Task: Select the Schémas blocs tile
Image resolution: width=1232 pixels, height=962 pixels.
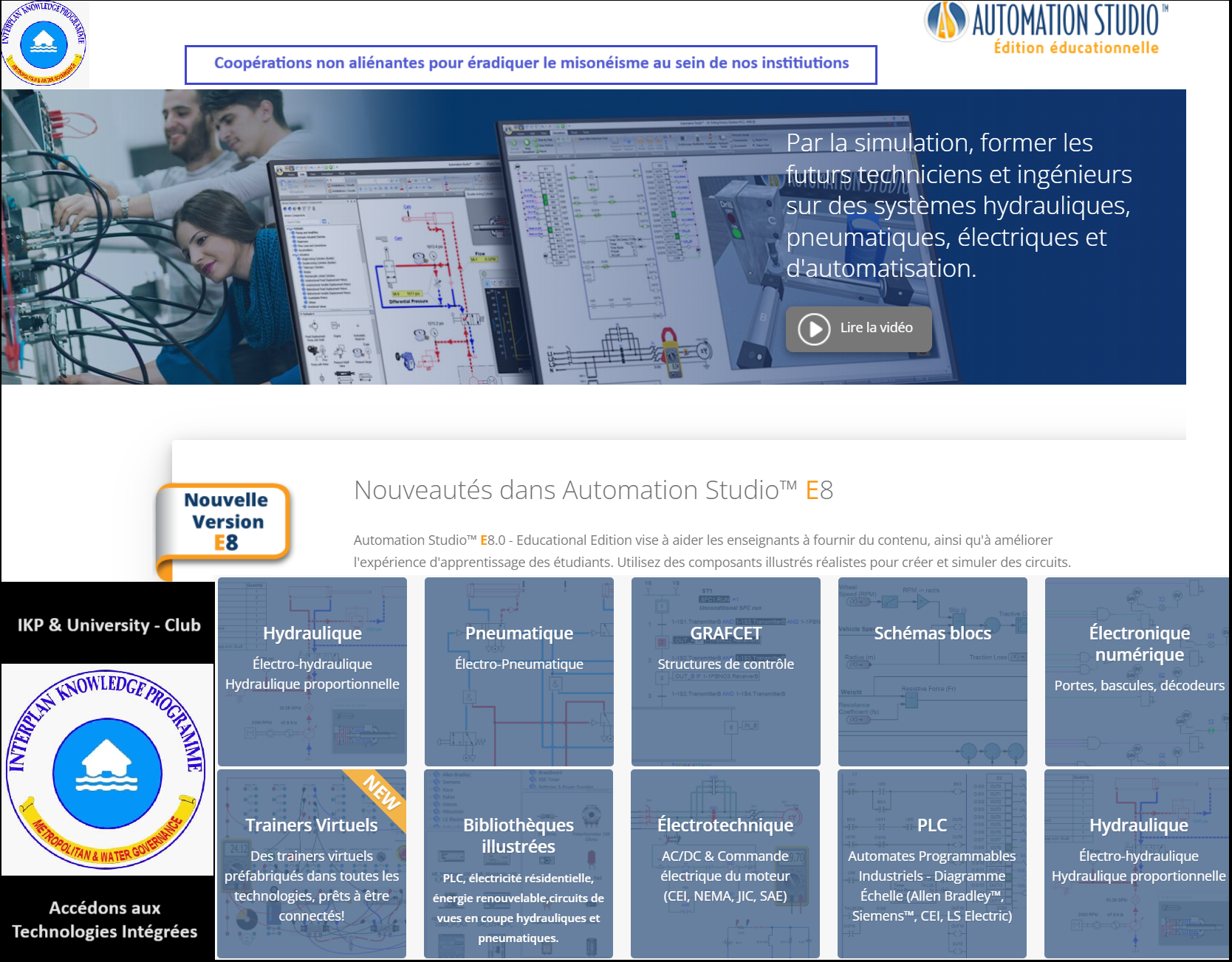Action: click(x=932, y=671)
